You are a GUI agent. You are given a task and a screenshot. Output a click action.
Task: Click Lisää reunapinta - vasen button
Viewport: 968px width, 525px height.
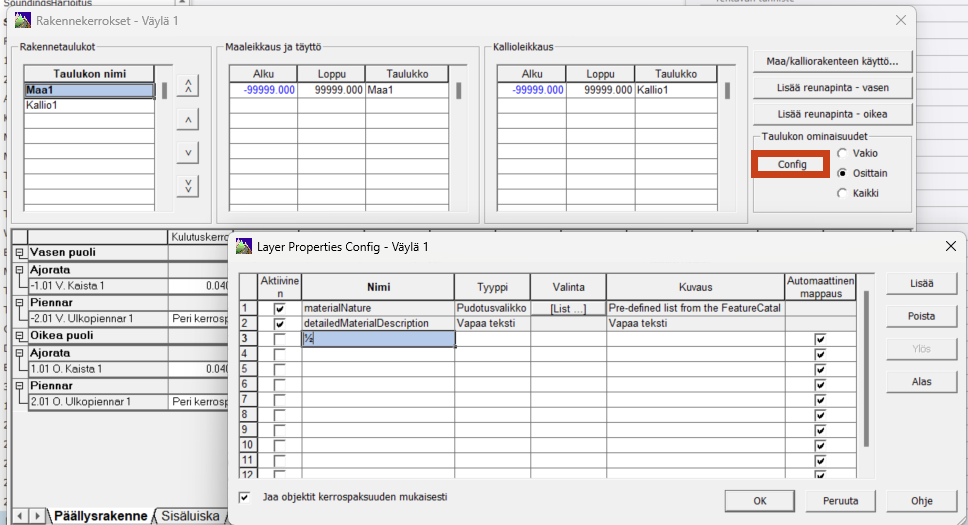[x=832, y=88]
